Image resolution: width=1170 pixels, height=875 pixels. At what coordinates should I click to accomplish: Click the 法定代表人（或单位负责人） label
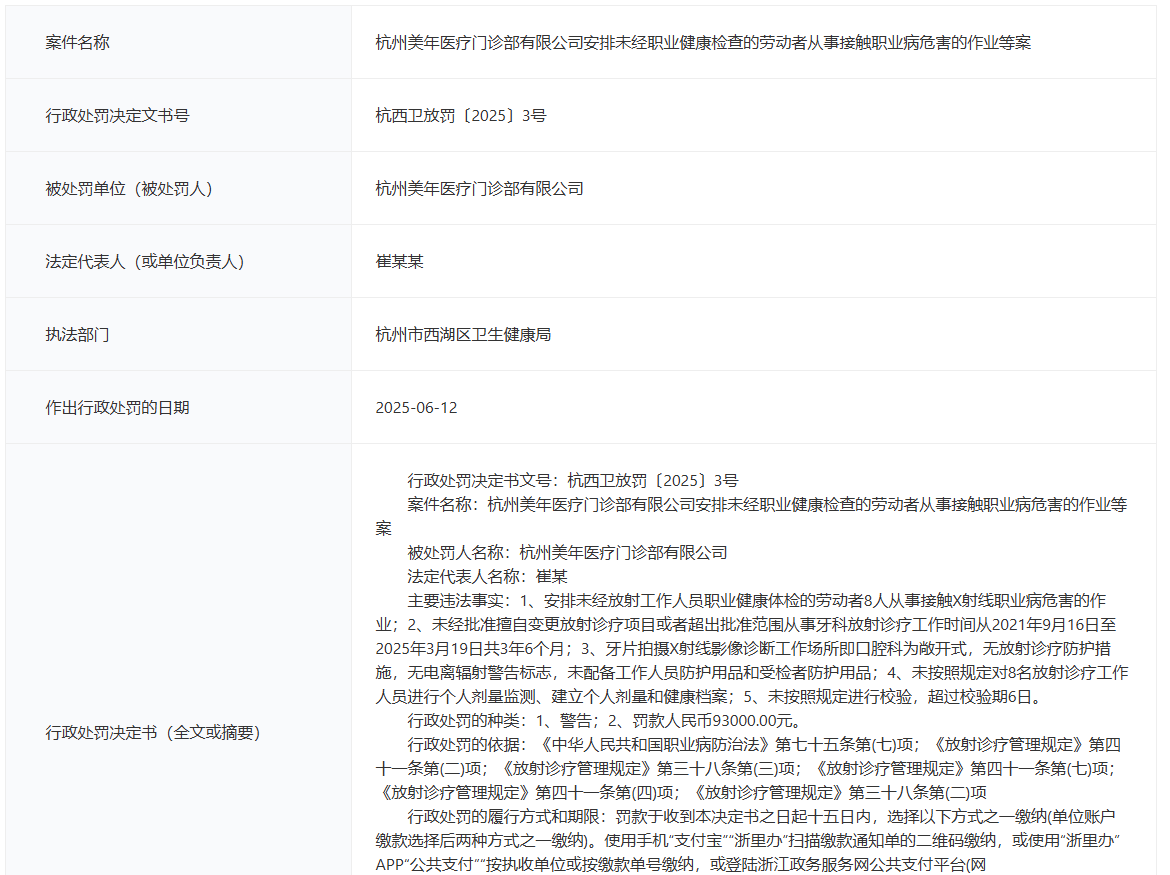[x=145, y=262]
